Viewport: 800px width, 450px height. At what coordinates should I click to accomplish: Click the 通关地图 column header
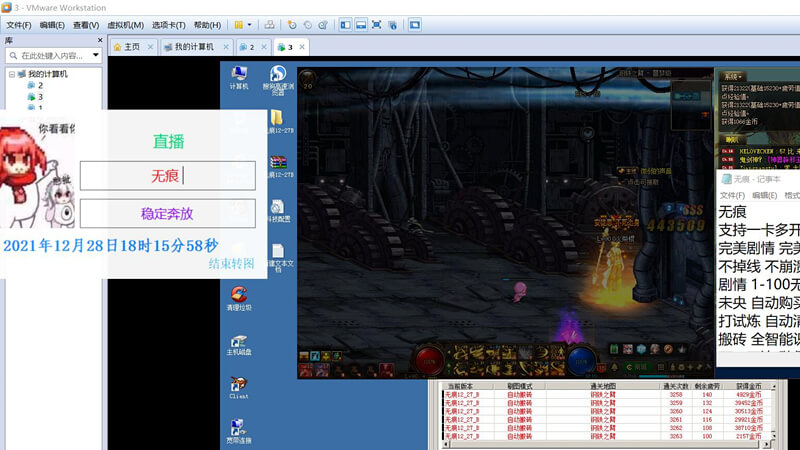coord(603,386)
